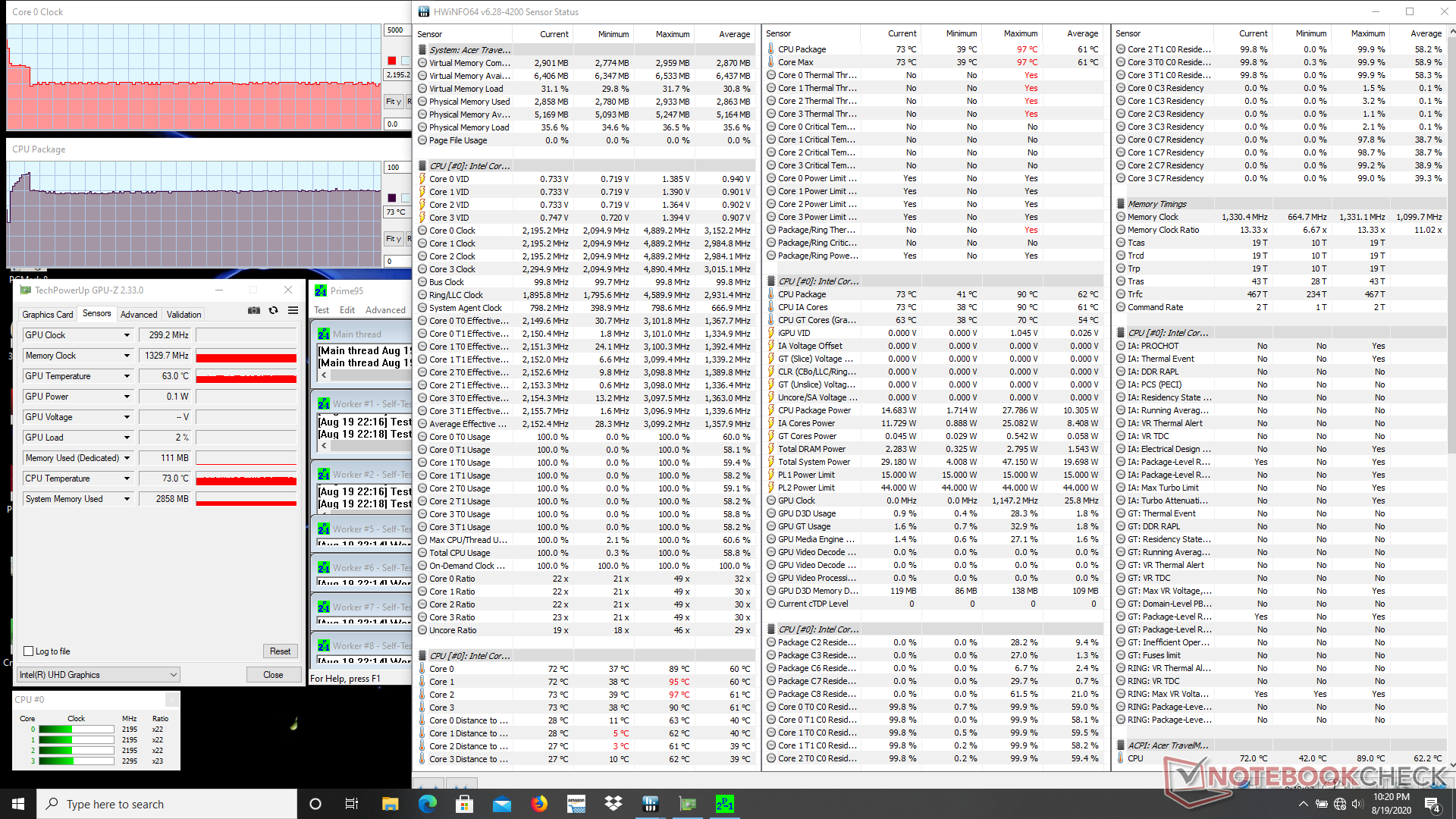Image resolution: width=1456 pixels, height=819 pixels.
Task: Open Prime95 from the taskbar
Action: (x=724, y=804)
